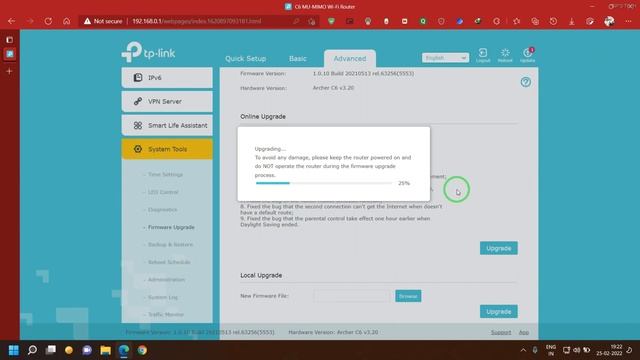Click the Local Upgrade button
Image resolution: width=640 pixels, height=360 pixels.
499,311
